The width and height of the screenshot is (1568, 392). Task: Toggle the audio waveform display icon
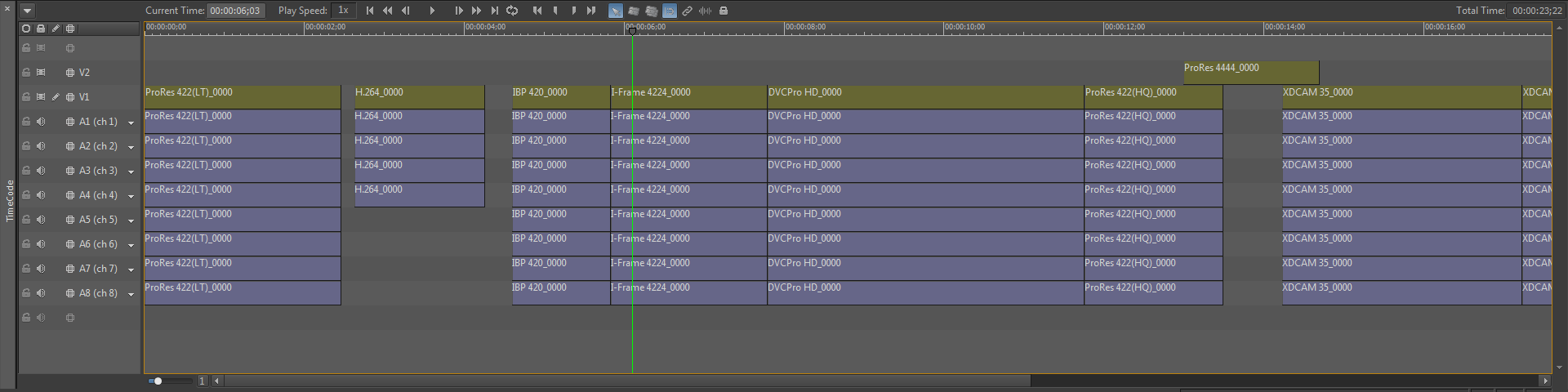tap(706, 11)
